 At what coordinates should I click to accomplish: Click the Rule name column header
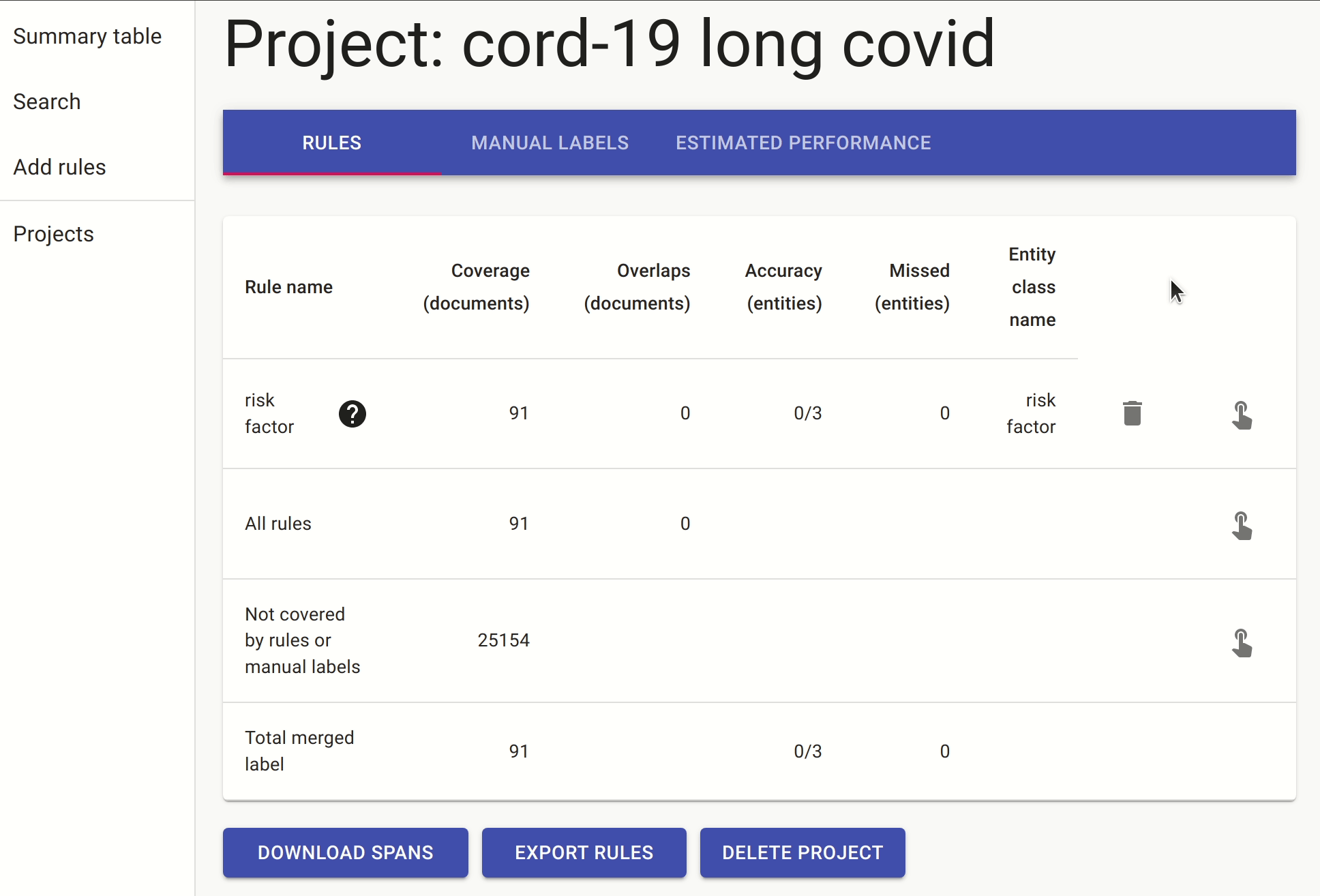click(288, 287)
